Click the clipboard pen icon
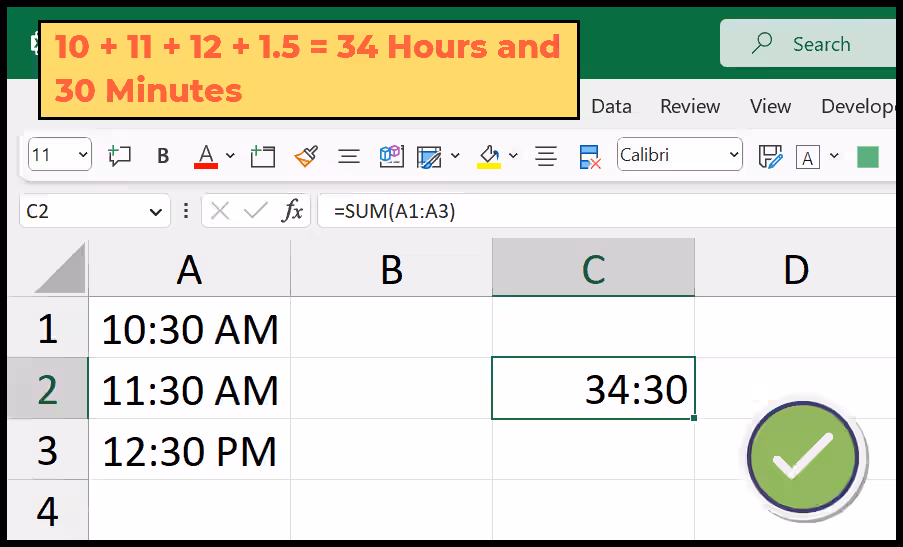The image size is (903, 547). pyautogui.click(x=771, y=156)
